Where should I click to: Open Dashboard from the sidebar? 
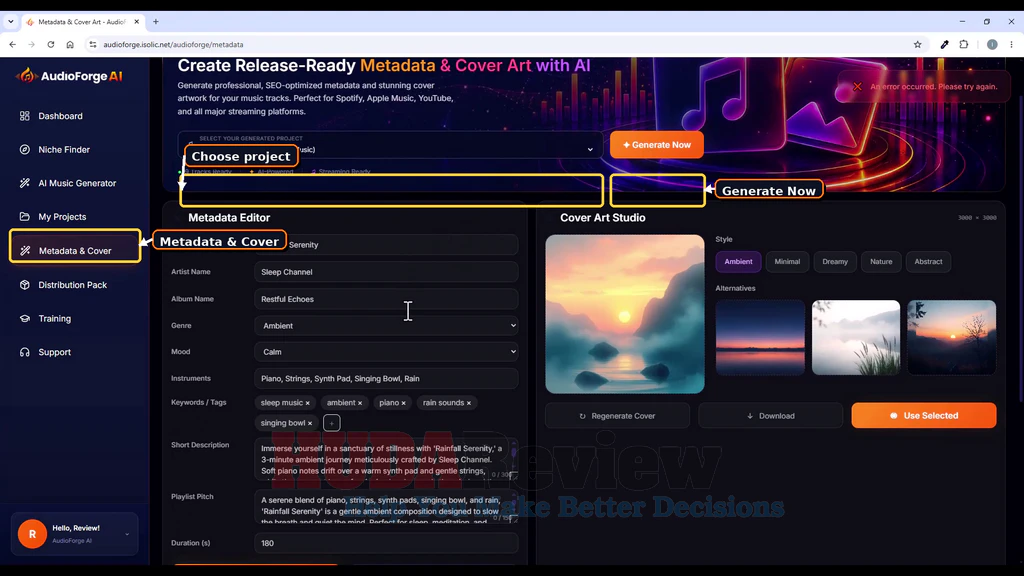pyautogui.click(x=60, y=116)
